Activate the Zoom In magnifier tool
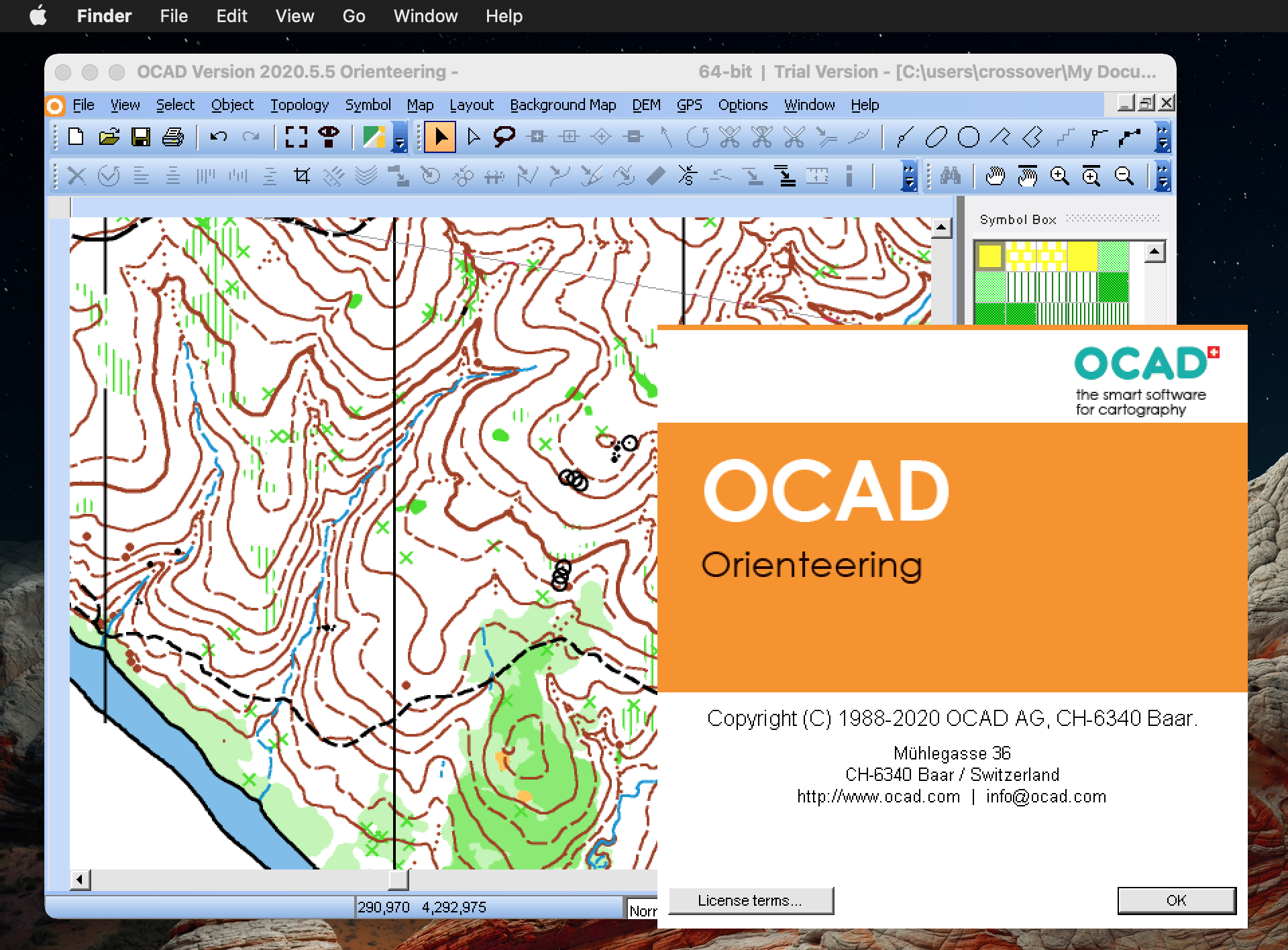 (1060, 176)
